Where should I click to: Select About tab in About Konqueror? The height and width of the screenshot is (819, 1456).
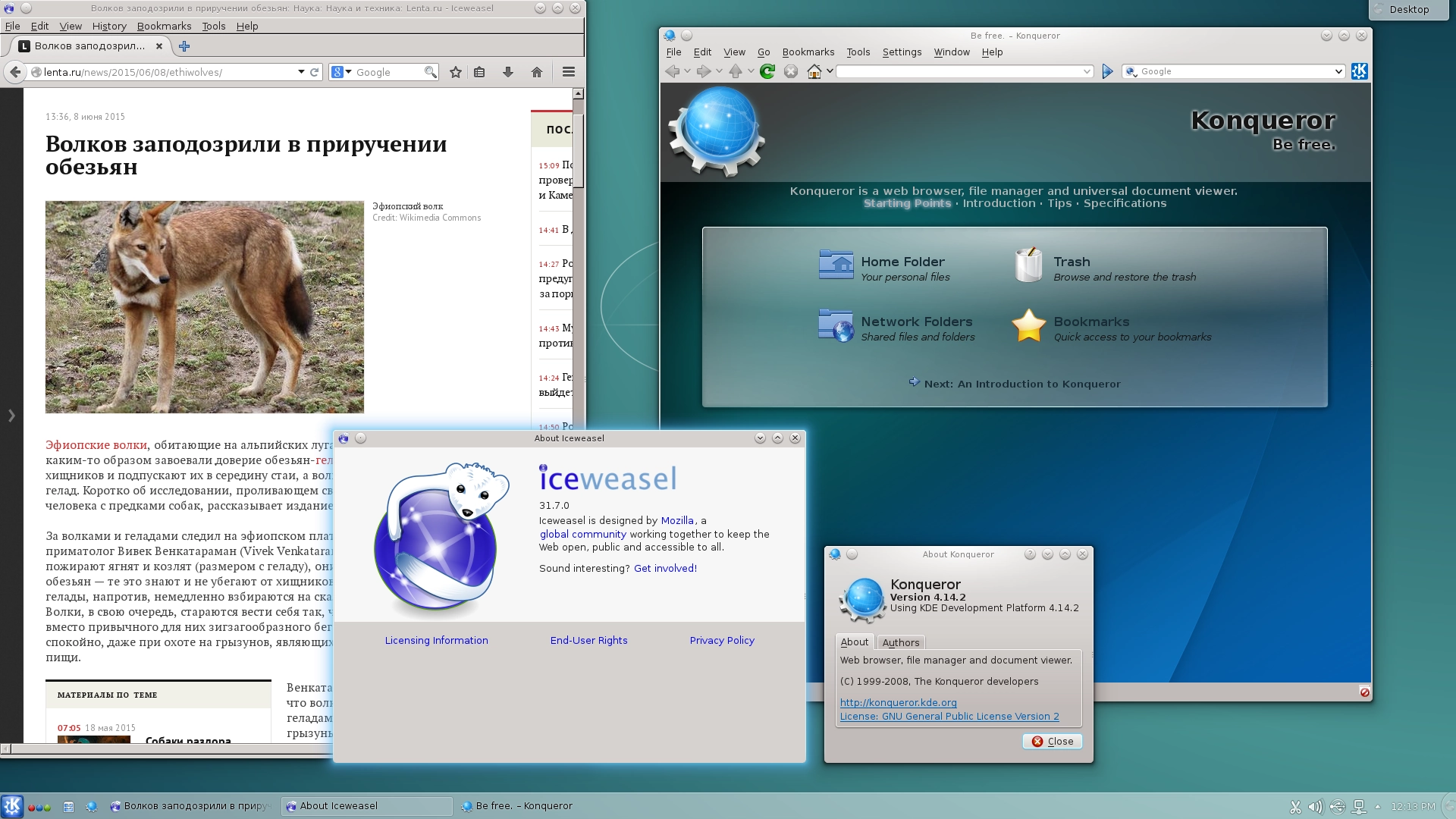[x=855, y=642]
